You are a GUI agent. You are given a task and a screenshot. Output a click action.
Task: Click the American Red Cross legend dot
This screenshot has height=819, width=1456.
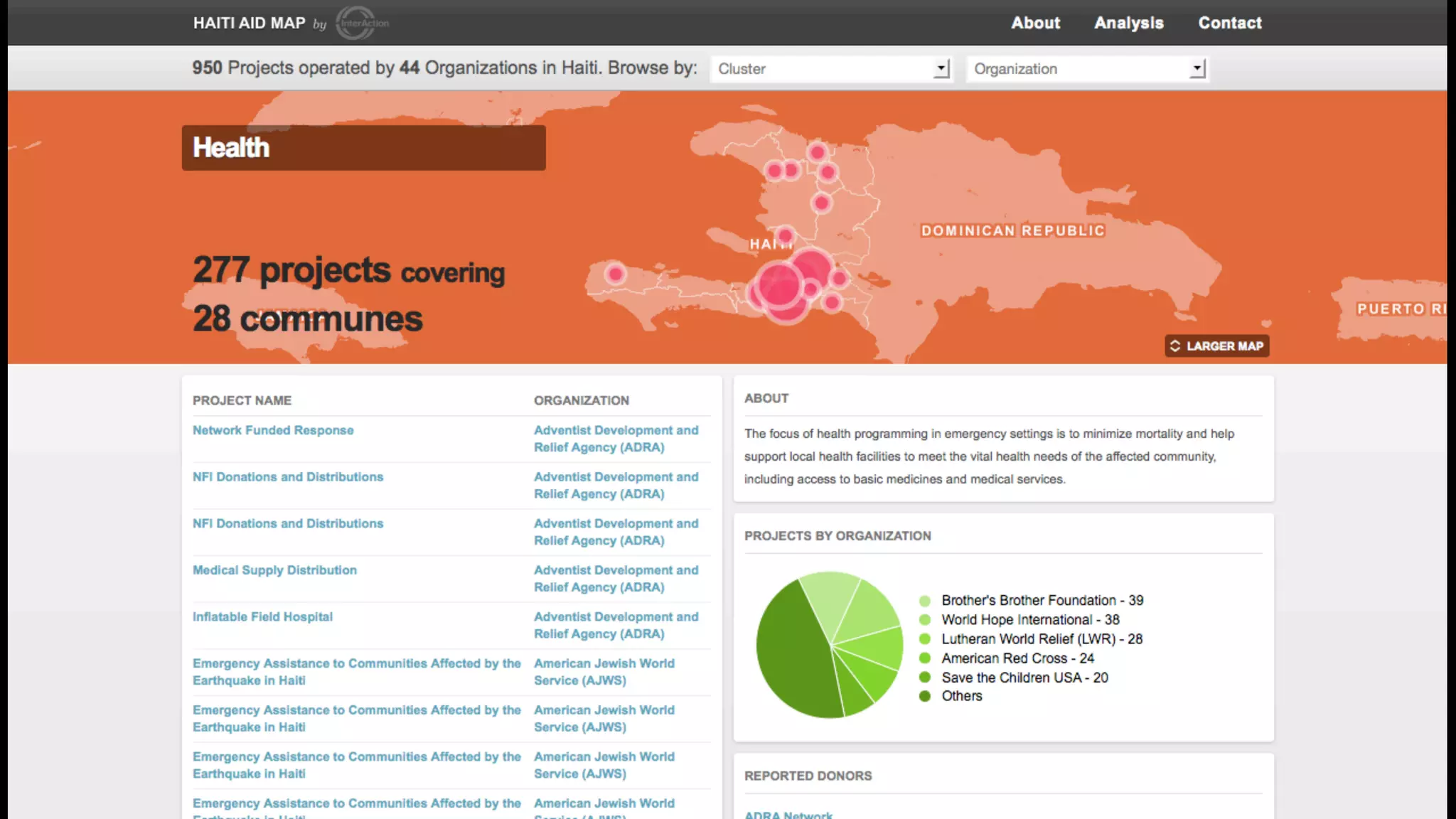(x=925, y=658)
